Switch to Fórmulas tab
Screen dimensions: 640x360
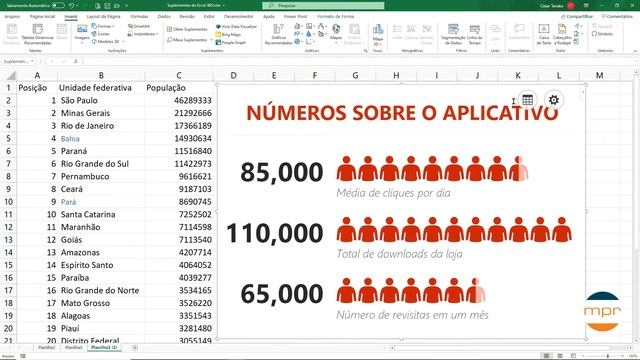coord(139,16)
